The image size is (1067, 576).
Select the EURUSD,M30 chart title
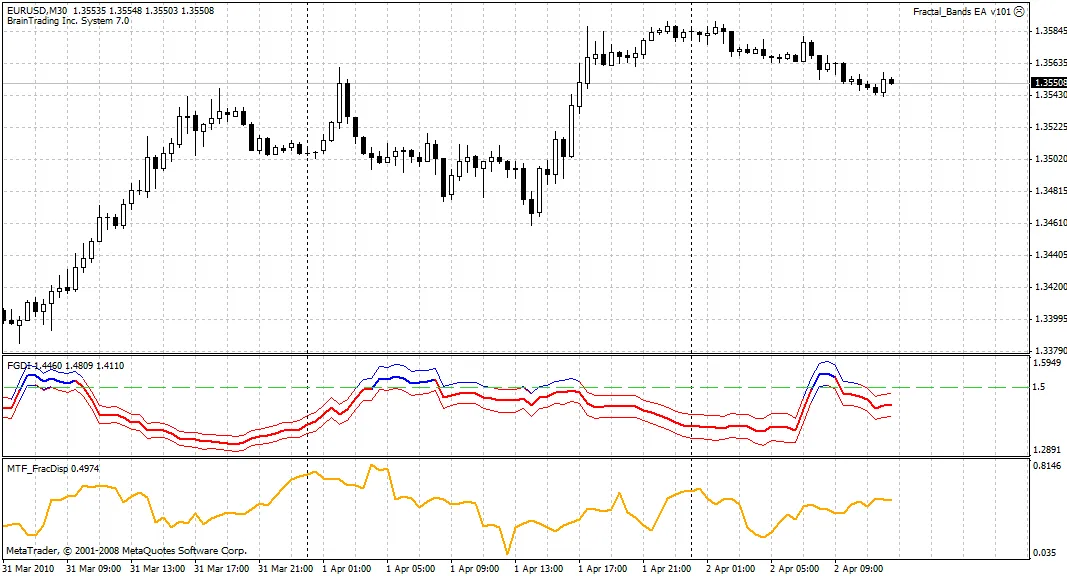pos(37,8)
